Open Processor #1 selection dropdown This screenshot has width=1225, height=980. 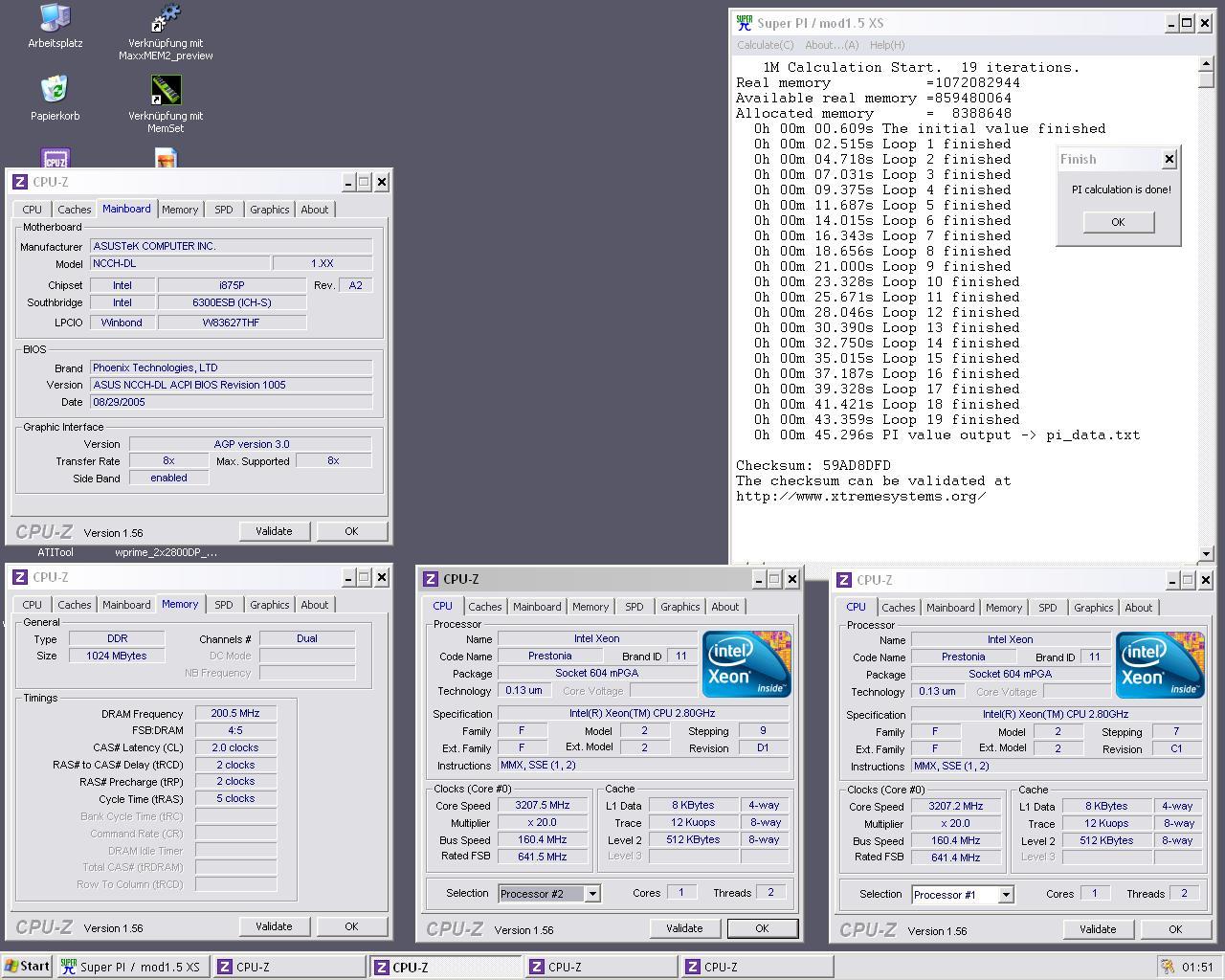coord(1006,895)
